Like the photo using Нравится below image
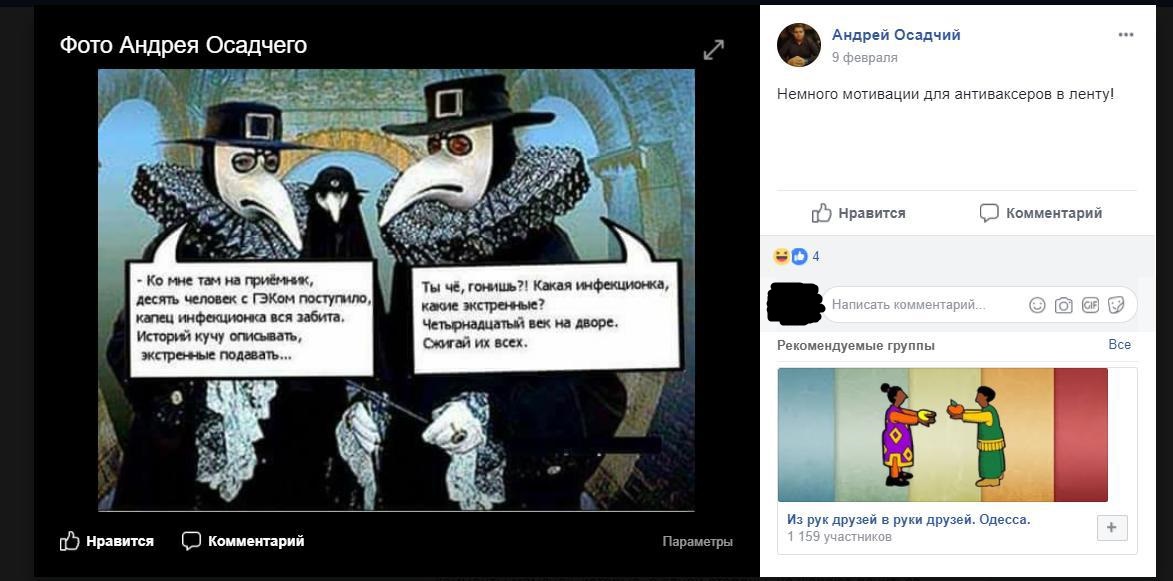The height and width of the screenshot is (581, 1173). pyautogui.click(x=107, y=541)
